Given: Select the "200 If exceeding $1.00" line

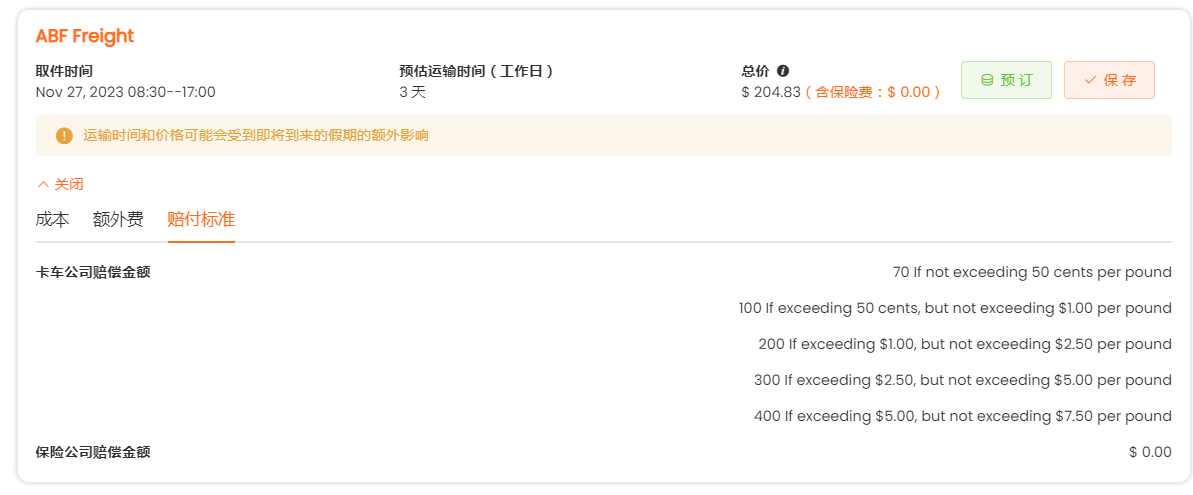Looking at the screenshot, I should (x=964, y=344).
